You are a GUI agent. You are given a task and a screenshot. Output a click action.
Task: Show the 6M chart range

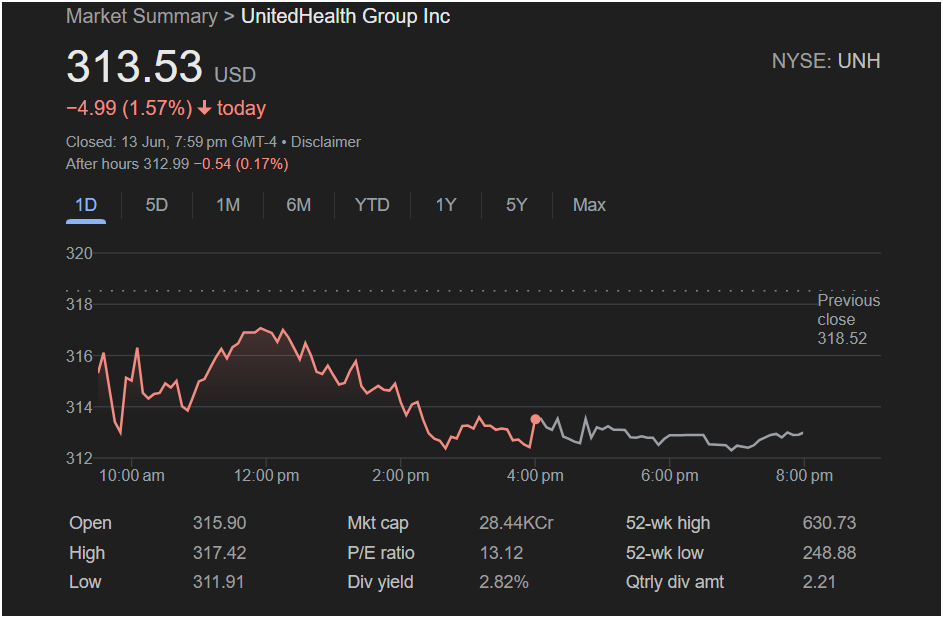click(x=299, y=206)
